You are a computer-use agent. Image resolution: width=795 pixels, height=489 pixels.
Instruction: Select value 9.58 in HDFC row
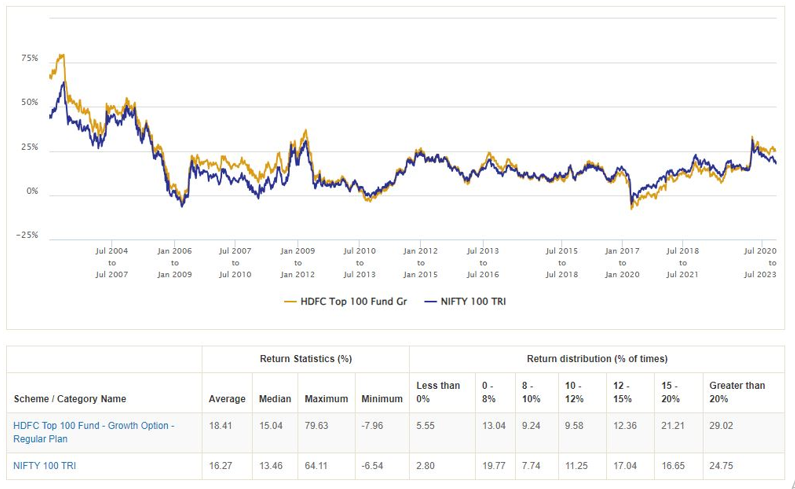tap(574, 426)
